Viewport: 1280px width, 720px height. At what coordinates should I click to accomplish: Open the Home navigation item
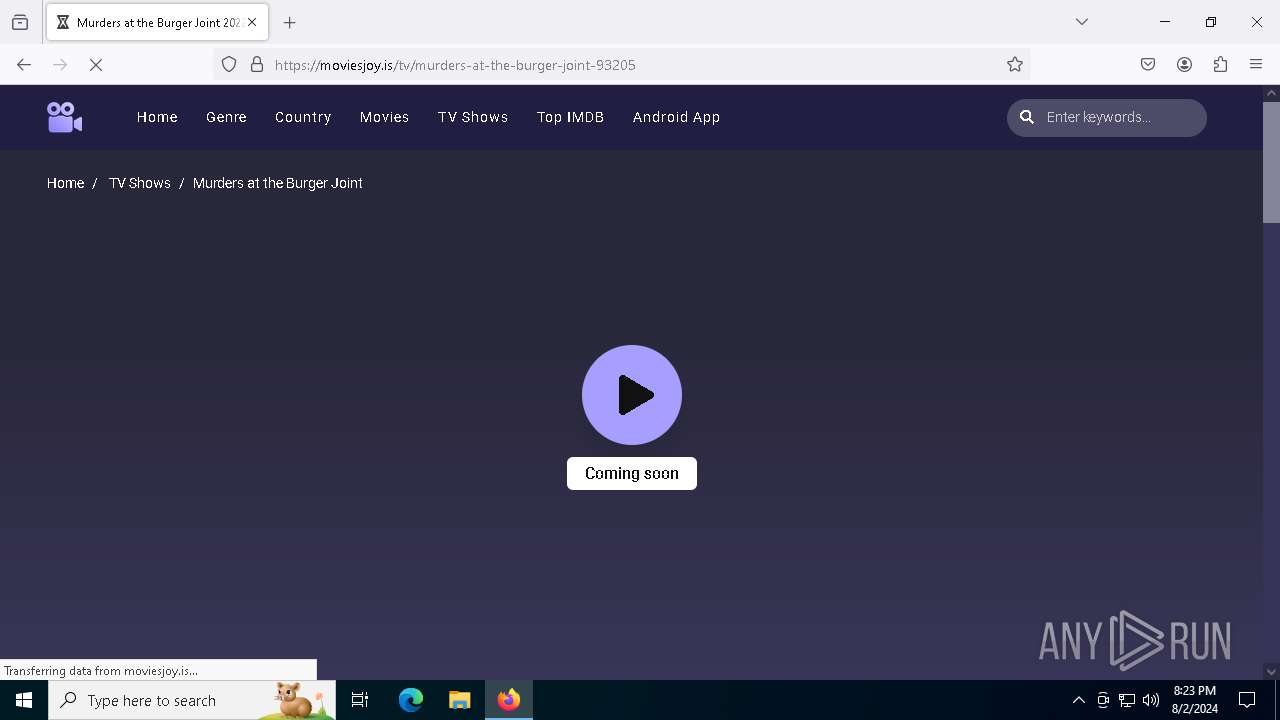click(x=157, y=117)
